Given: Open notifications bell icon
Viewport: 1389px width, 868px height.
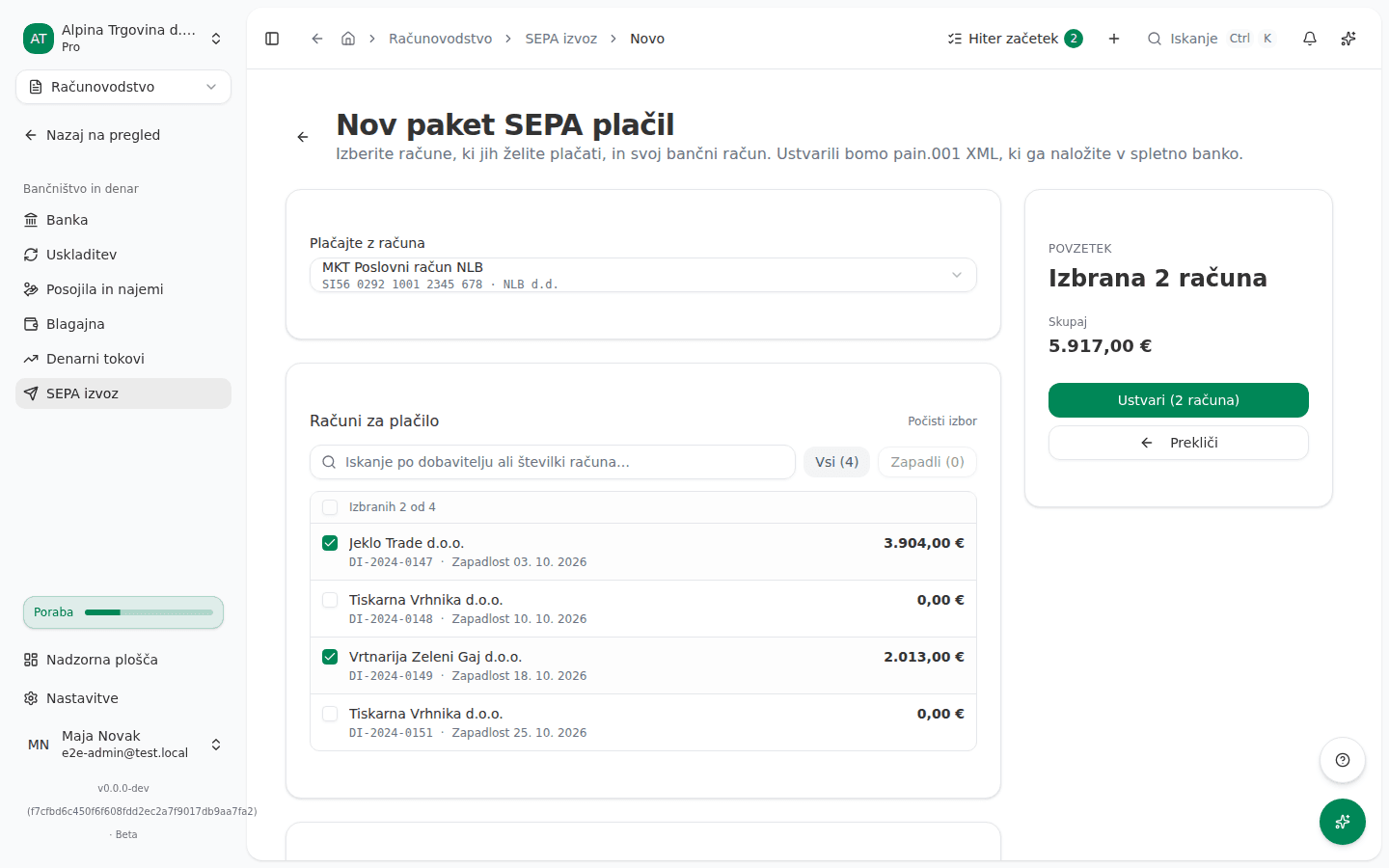Looking at the screenshot, I should pyautogui.click(x=1310, y=39).
